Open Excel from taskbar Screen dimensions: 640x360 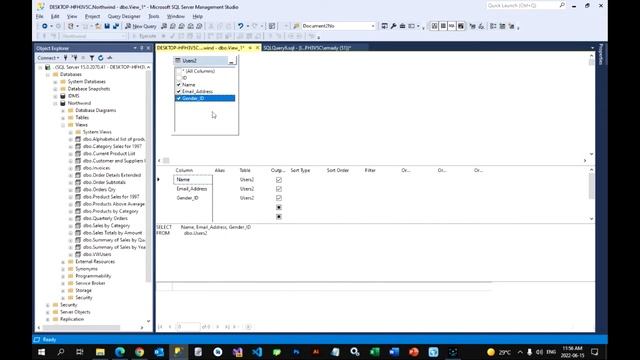tap(374, 352)
